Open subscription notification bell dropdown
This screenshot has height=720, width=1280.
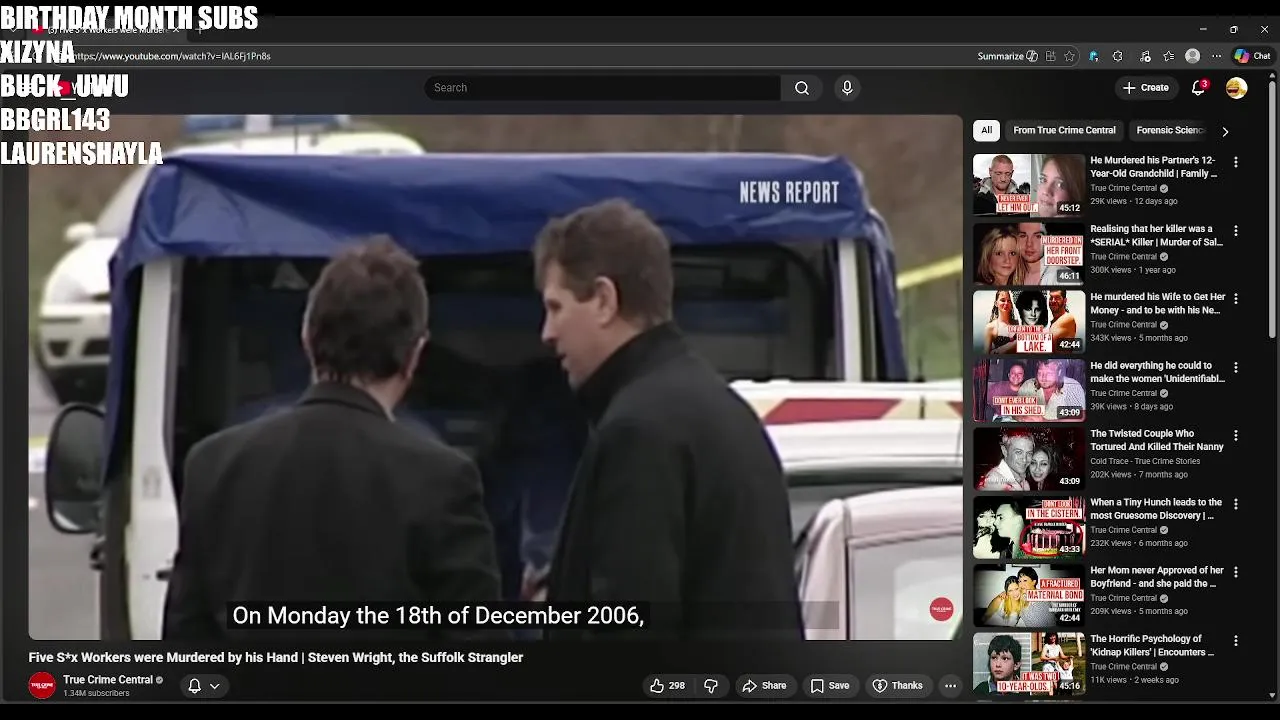point(204,686)
